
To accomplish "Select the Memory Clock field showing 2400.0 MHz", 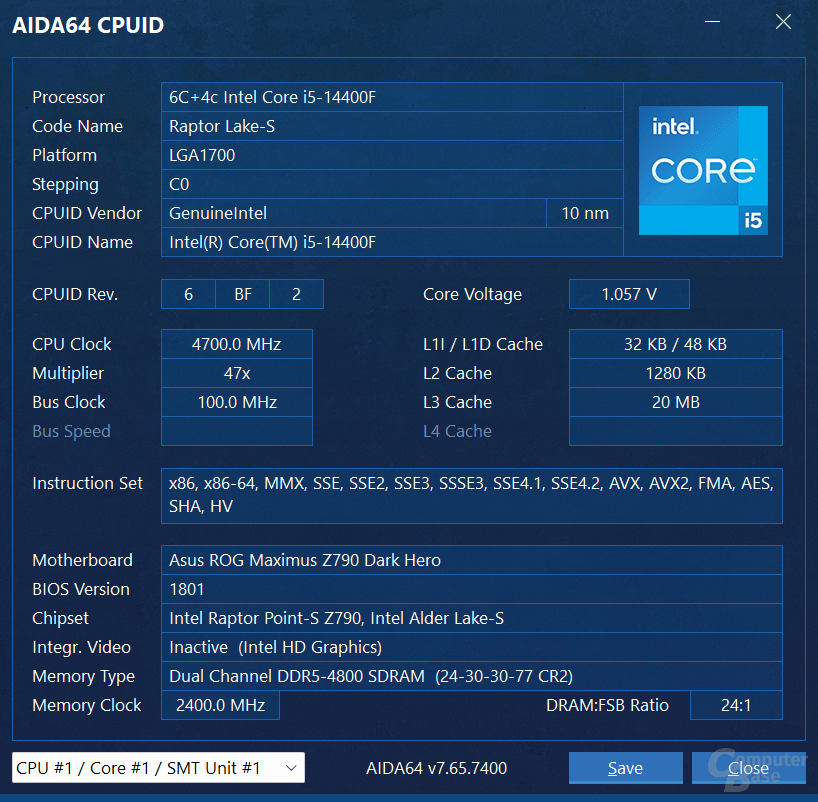I will [x=219, y=705].
